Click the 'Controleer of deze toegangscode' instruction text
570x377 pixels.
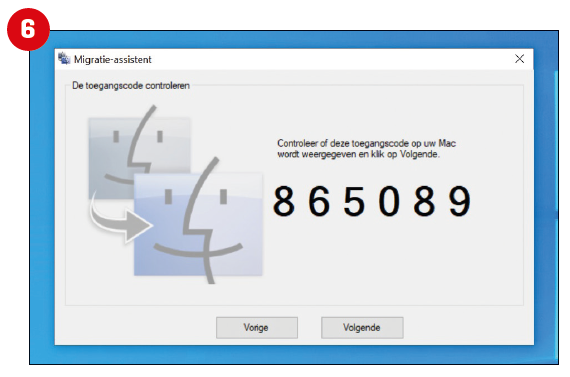click(366, 148)
